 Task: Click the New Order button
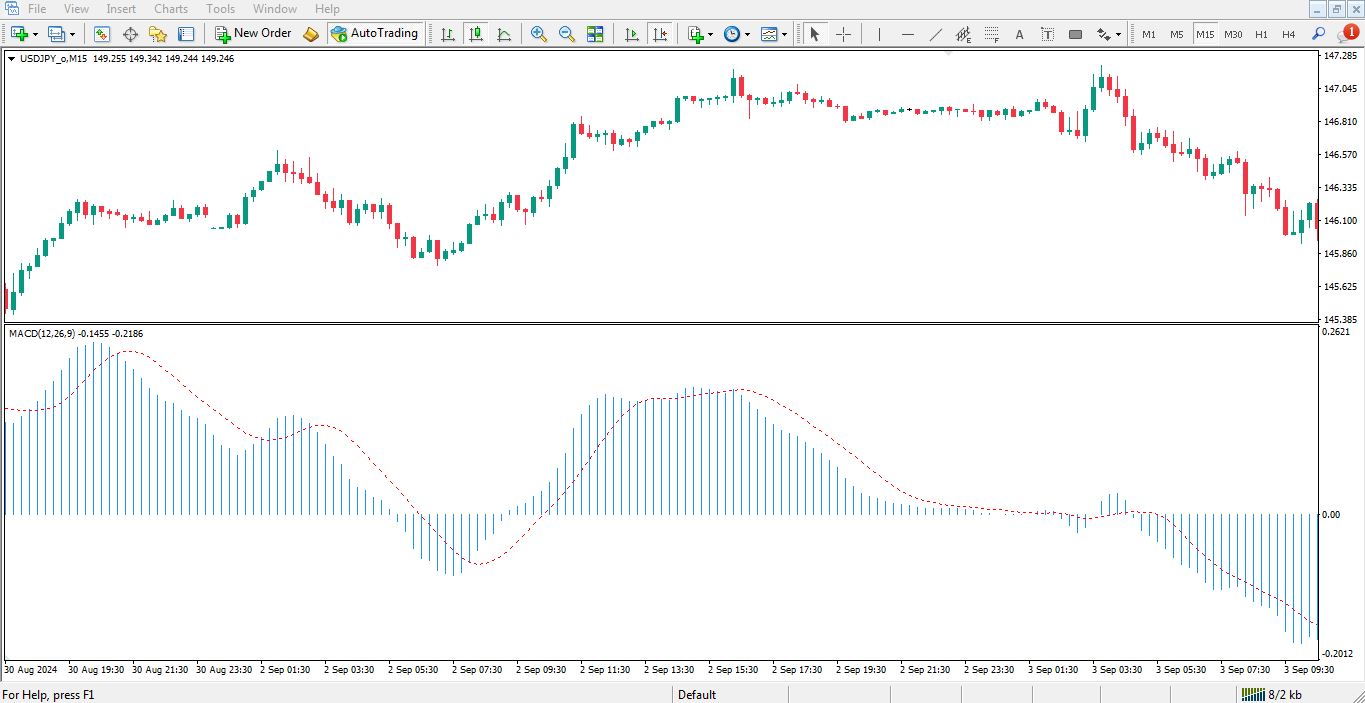pyautogui.click(x=253, y=34)
